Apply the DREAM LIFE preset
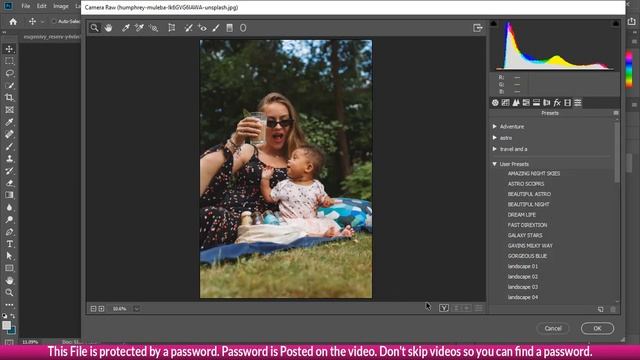Viewport: 640px width, 360px height. click(x=522, y=215)
